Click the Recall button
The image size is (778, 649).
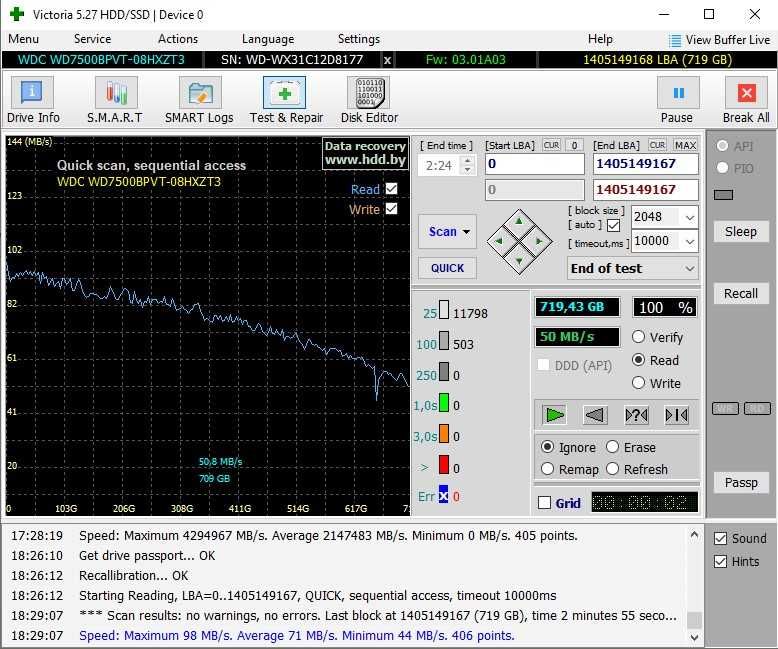[740, 294]
